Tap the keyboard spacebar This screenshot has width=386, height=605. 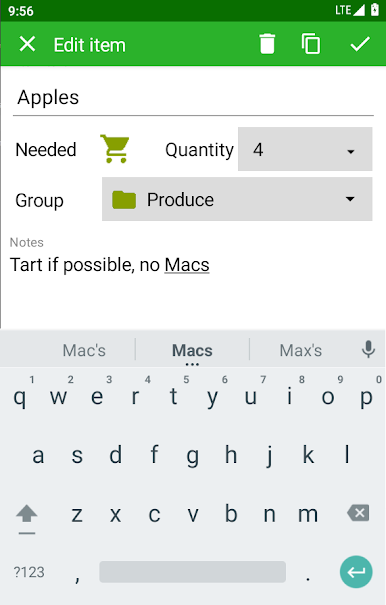(192, 572)
